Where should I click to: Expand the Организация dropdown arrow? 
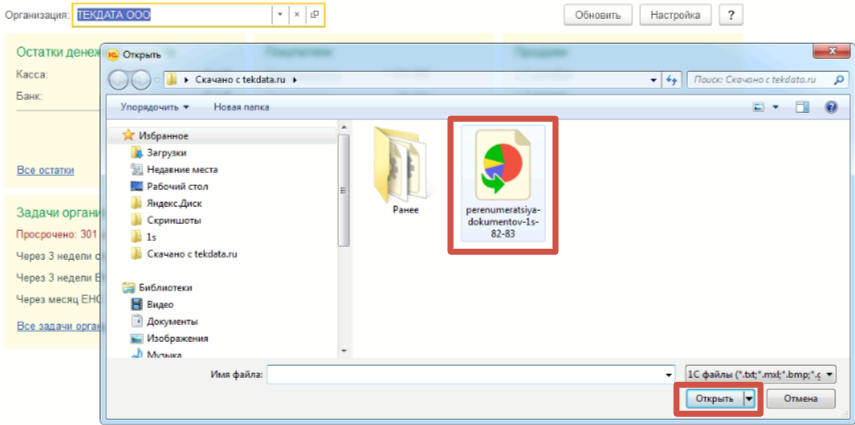(280, 15)
